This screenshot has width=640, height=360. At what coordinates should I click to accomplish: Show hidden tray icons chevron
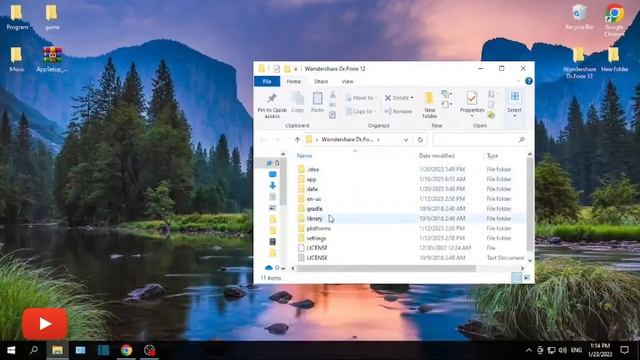coord(529,350)
